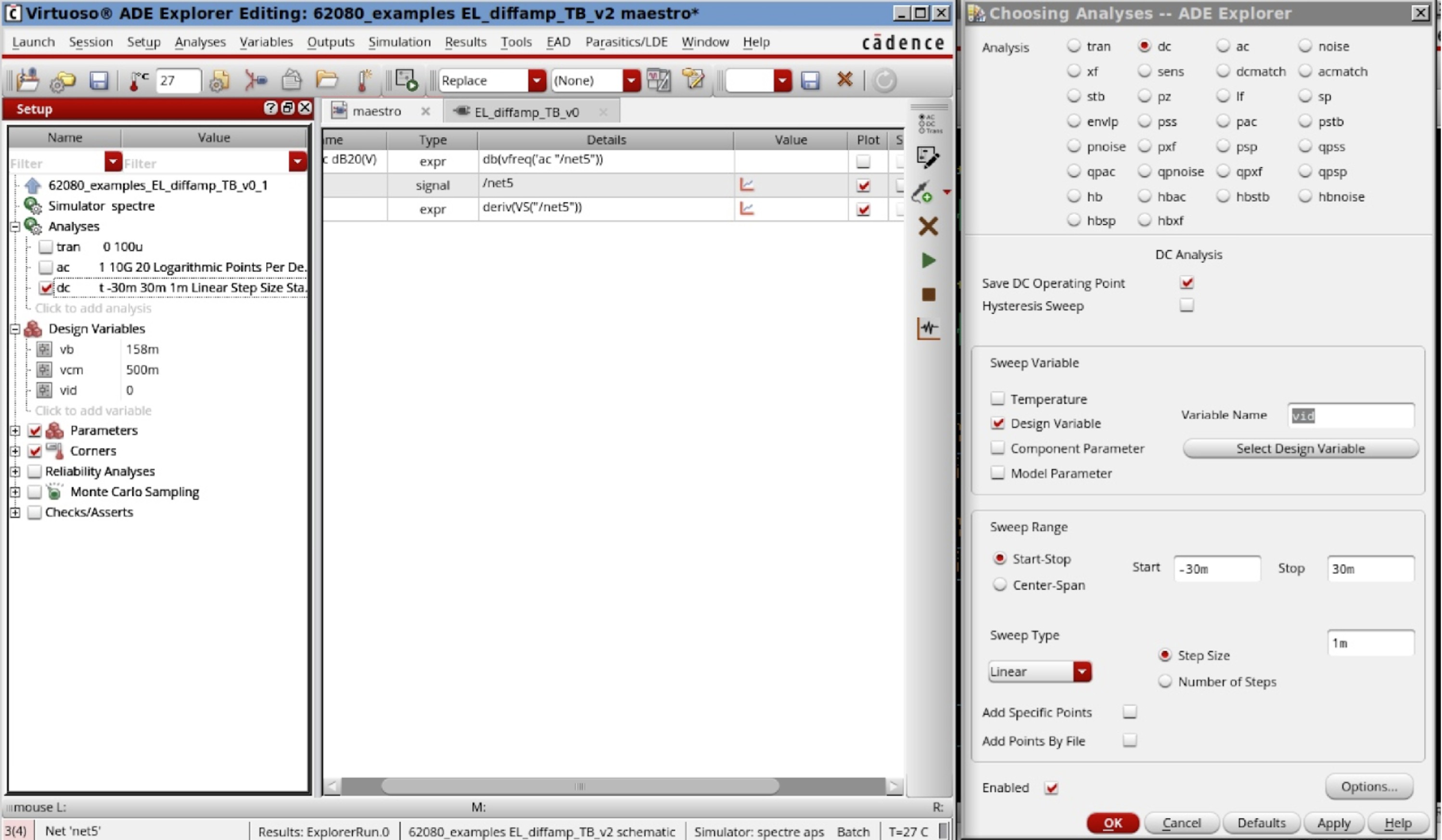Switch to the EL_diffamp_TB_v0 tab
Image resolution: width=1442 pixels, height=840 pixels.
(525, 112)
